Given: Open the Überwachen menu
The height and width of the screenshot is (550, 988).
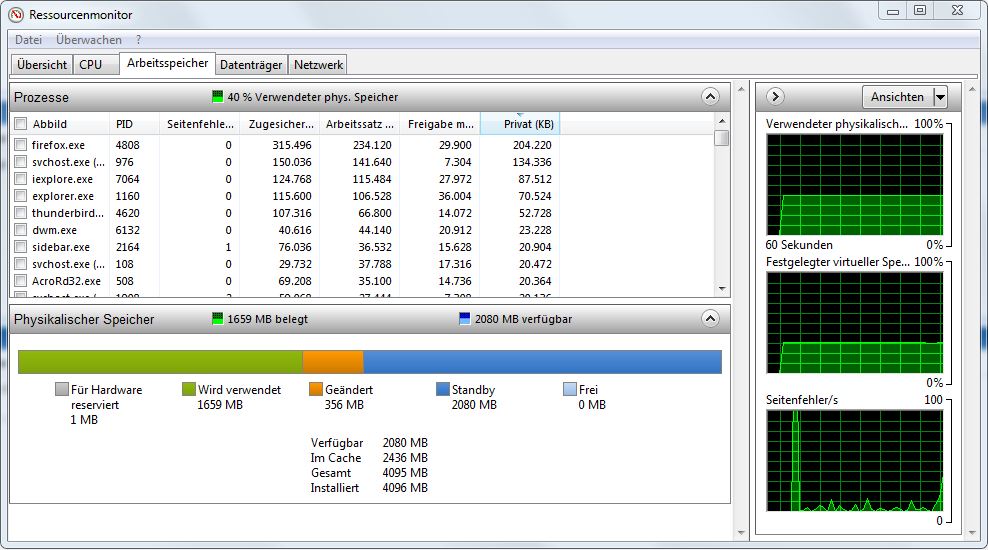Looking at the screenshot, I should (89, 40).
